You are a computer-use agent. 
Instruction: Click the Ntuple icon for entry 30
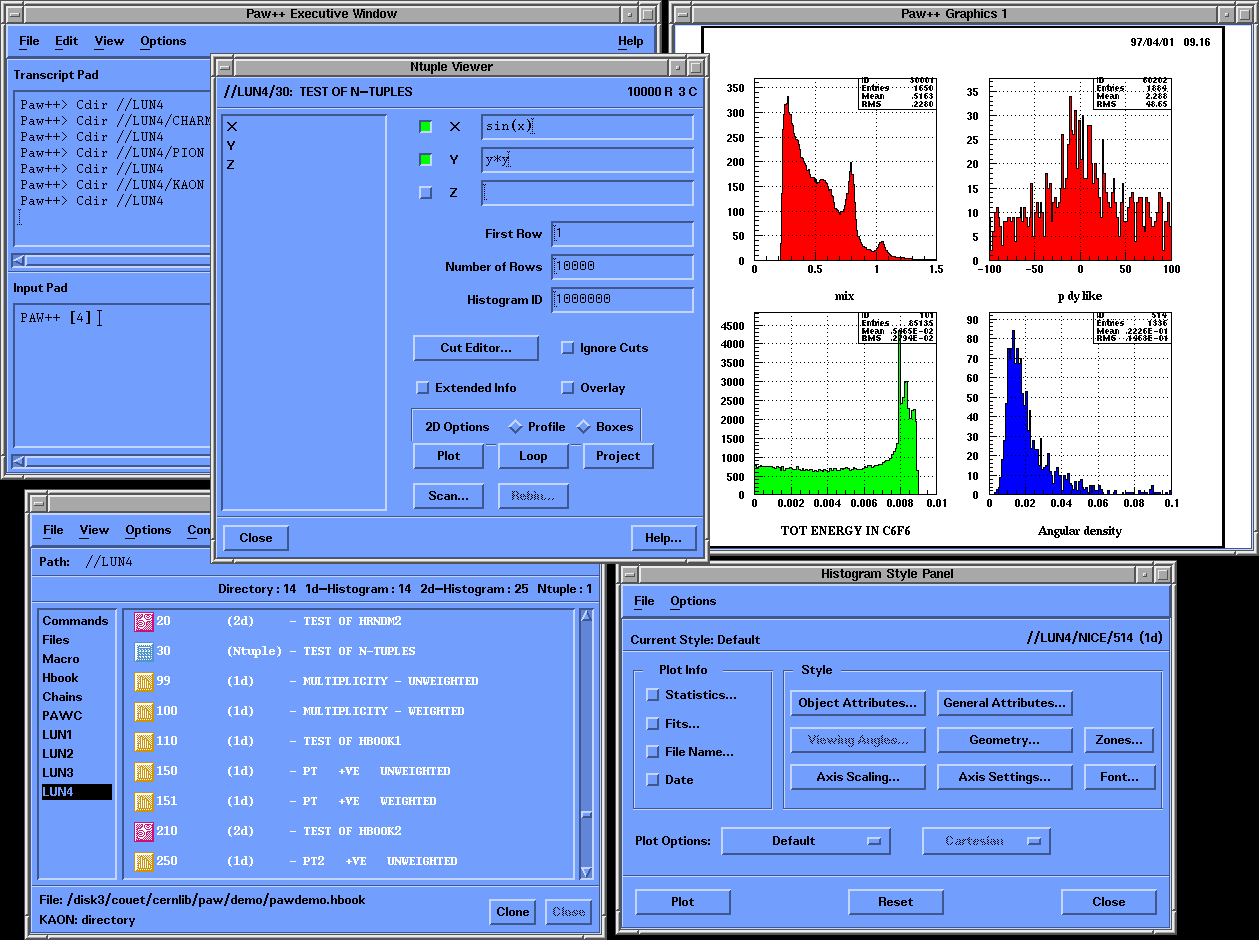click(x=143, y=651)
